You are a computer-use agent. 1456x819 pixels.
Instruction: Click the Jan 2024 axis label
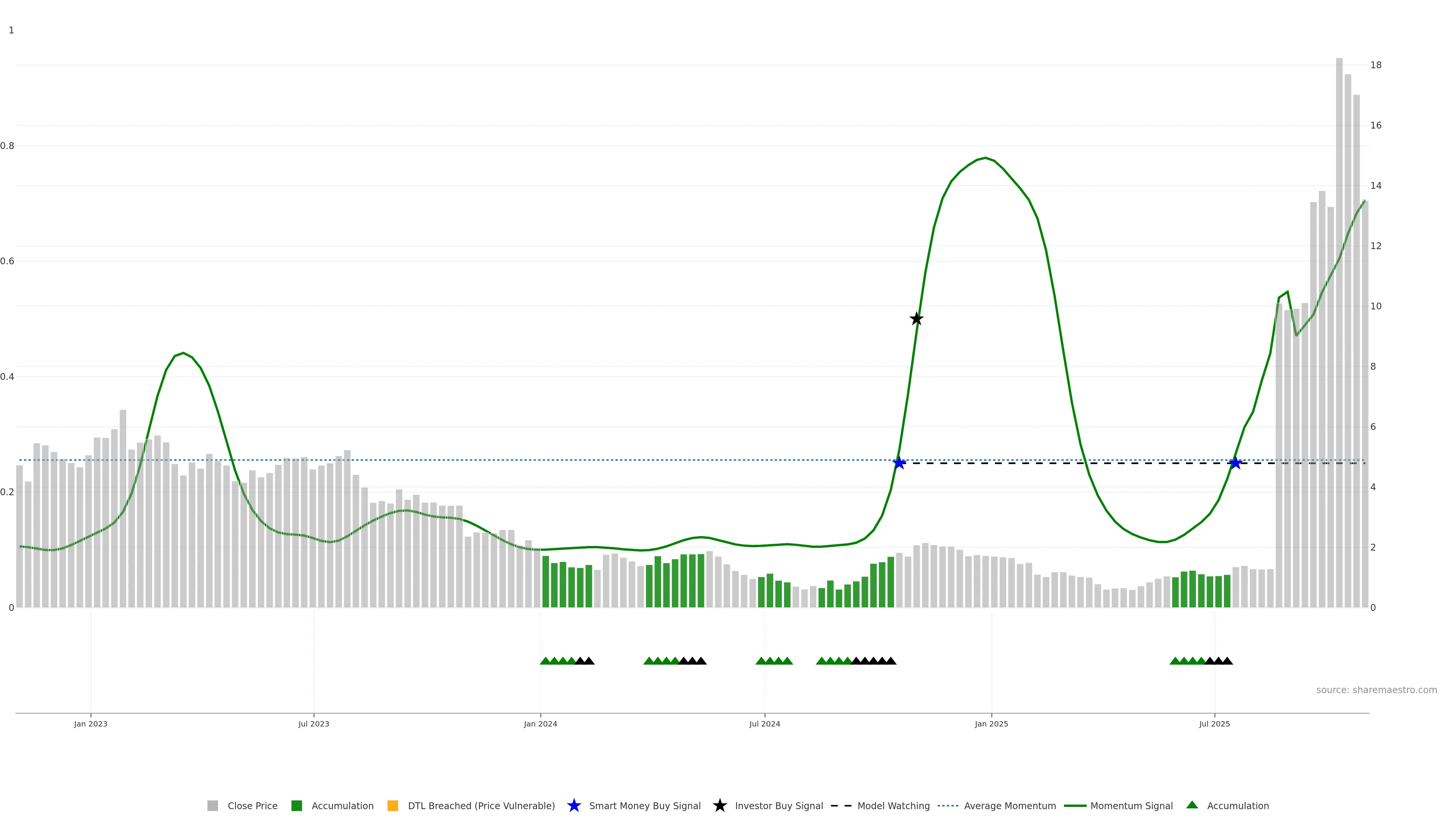click(x=540, y=723)
